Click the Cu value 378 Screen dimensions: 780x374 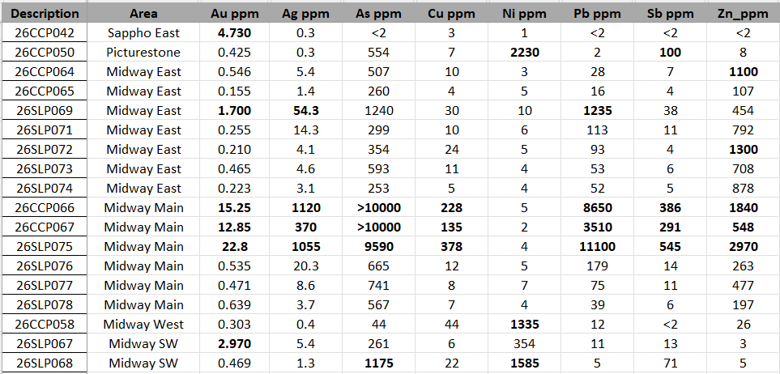[x=452, y=247]
